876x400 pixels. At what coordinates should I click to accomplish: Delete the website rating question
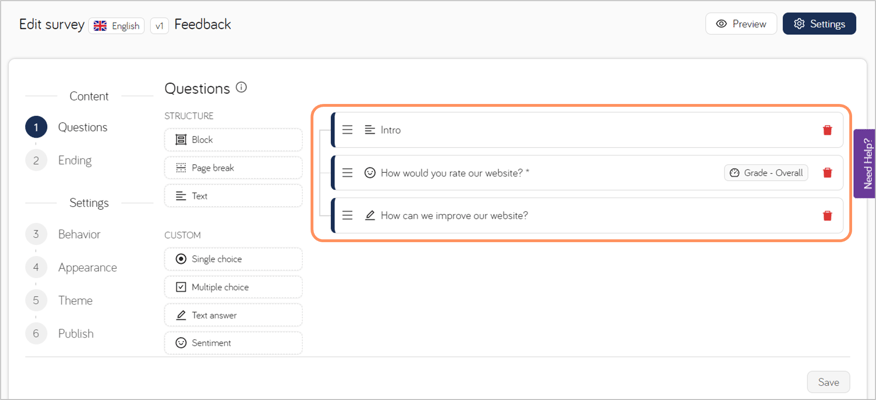[827, 173]
